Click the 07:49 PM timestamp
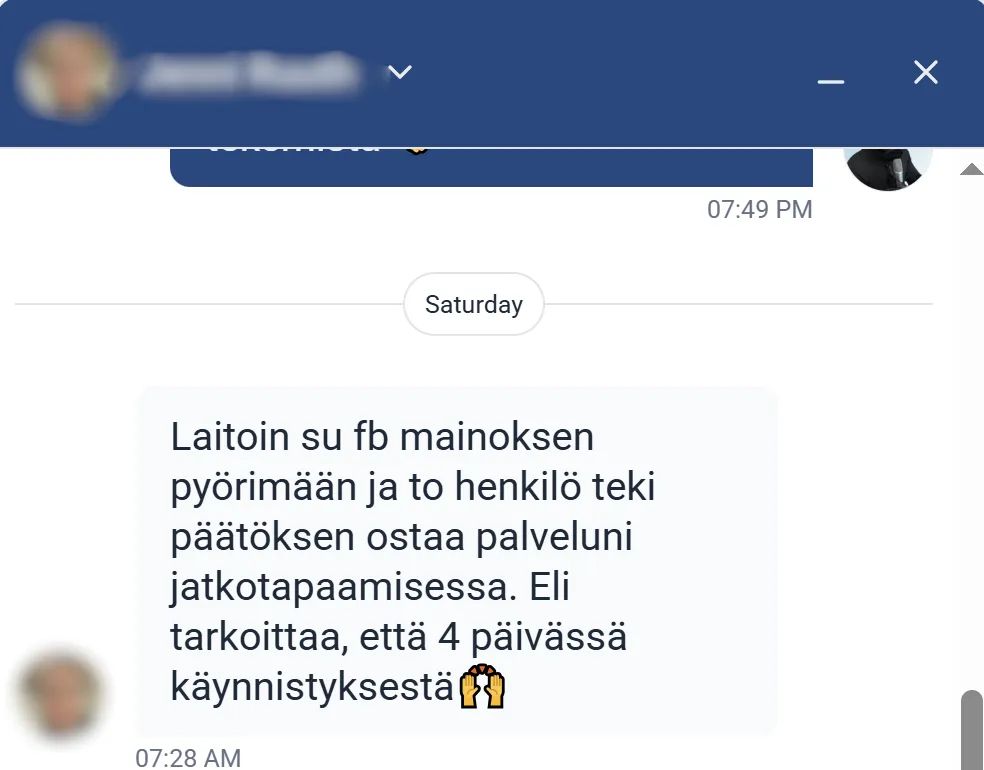 [759, 210]
